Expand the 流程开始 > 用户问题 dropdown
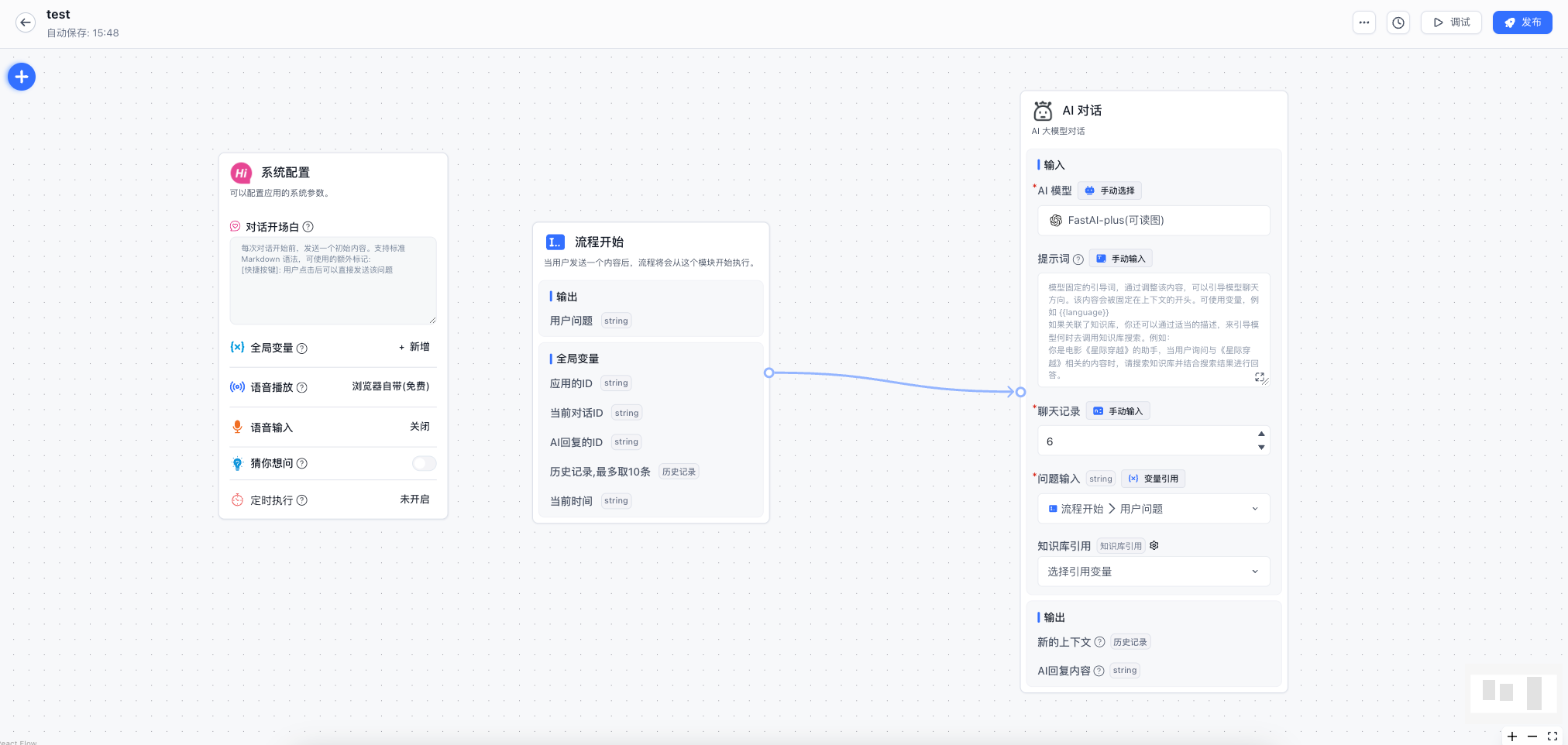This screenshot has width=1568, height=745. [1153, 509]
